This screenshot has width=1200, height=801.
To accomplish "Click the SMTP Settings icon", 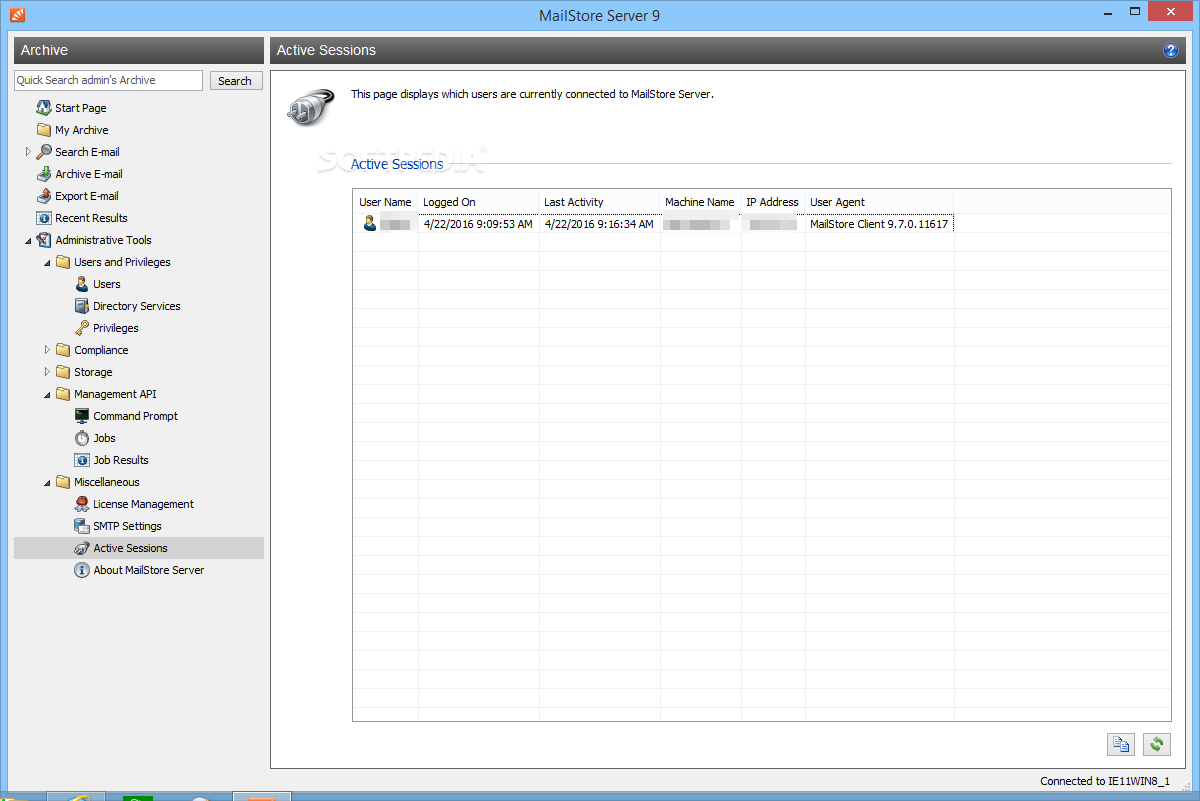I will click(x=82, y=526).
